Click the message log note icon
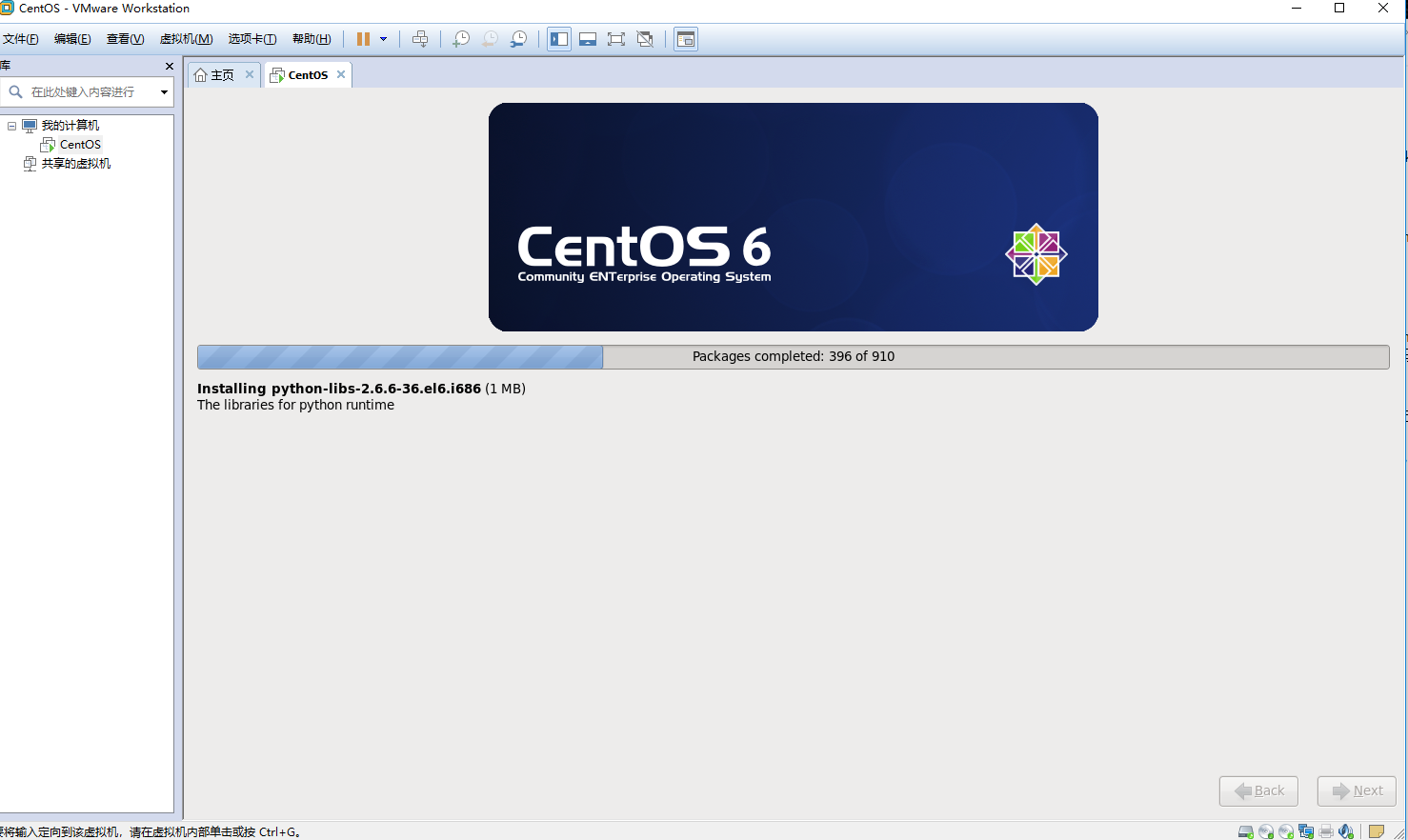The image size is (1408, 840). 1376,831
